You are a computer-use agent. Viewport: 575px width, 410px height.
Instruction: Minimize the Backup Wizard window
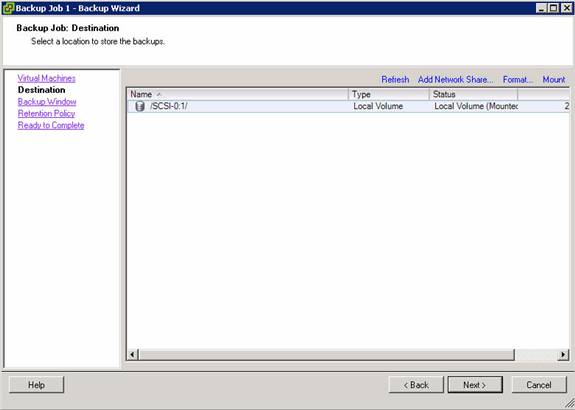(x=542, y=8)
